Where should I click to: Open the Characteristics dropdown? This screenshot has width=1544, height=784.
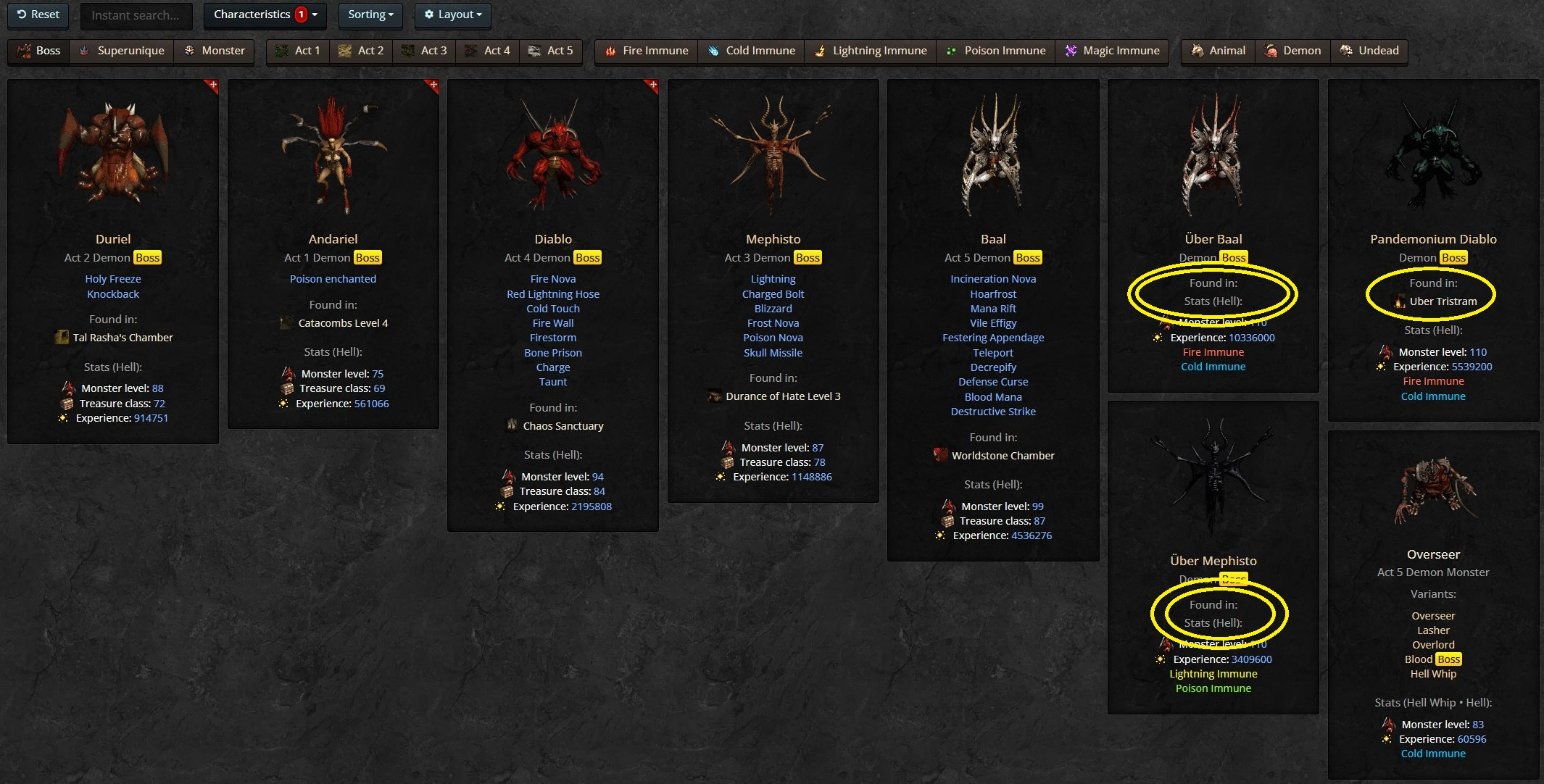pos(265,14)
